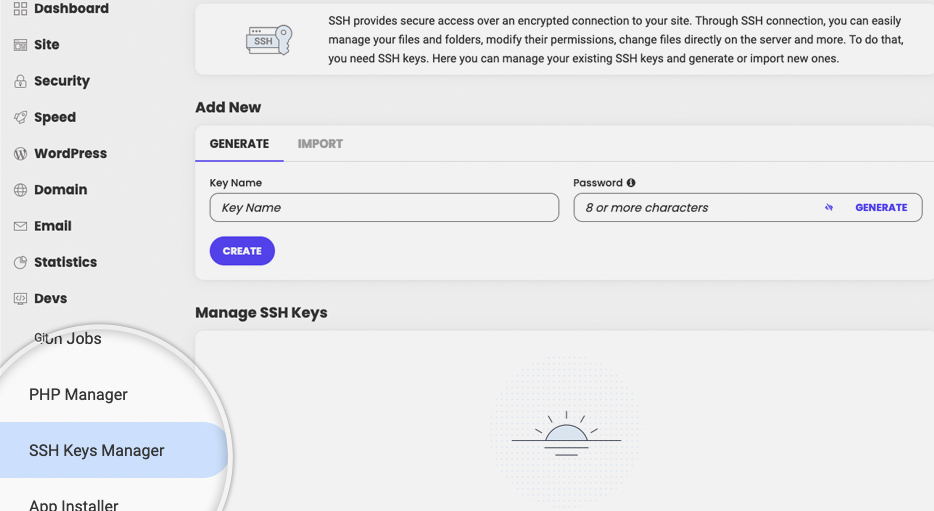Open Cron Jobs submenu item
This screenshot has height=511, width=934.
(x=67, y=338)
